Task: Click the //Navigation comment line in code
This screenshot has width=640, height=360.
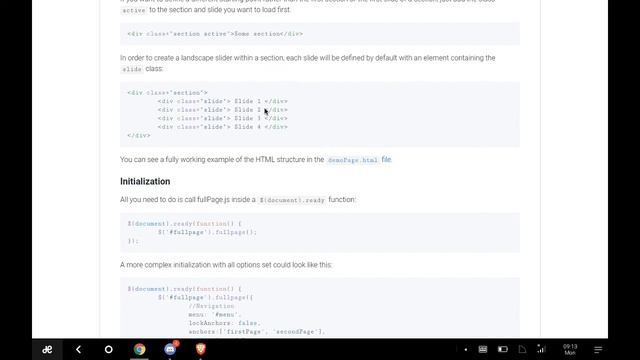Action: (x=211, y=306)
